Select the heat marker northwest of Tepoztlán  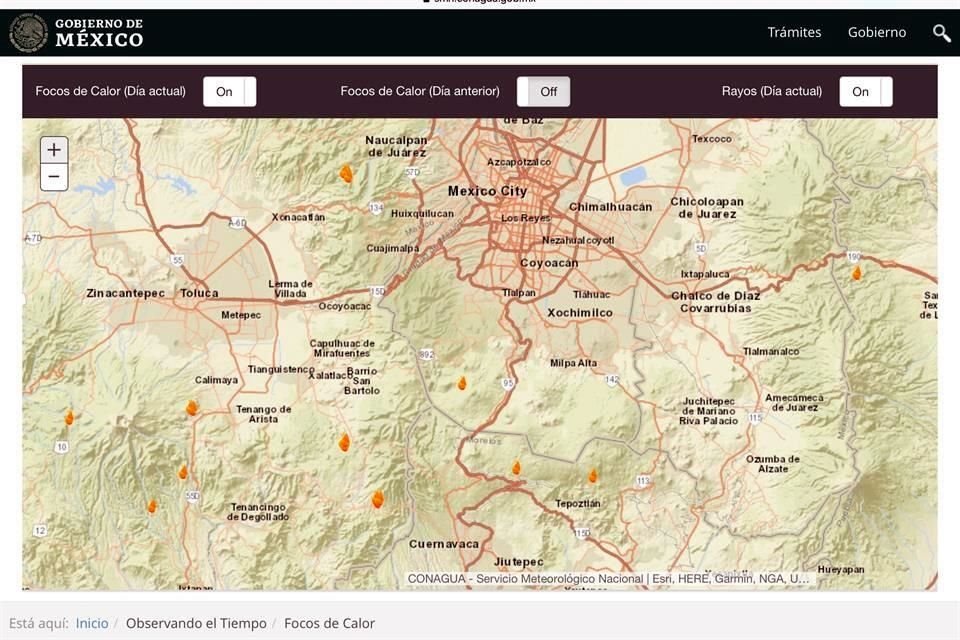[x=516, y=467]
